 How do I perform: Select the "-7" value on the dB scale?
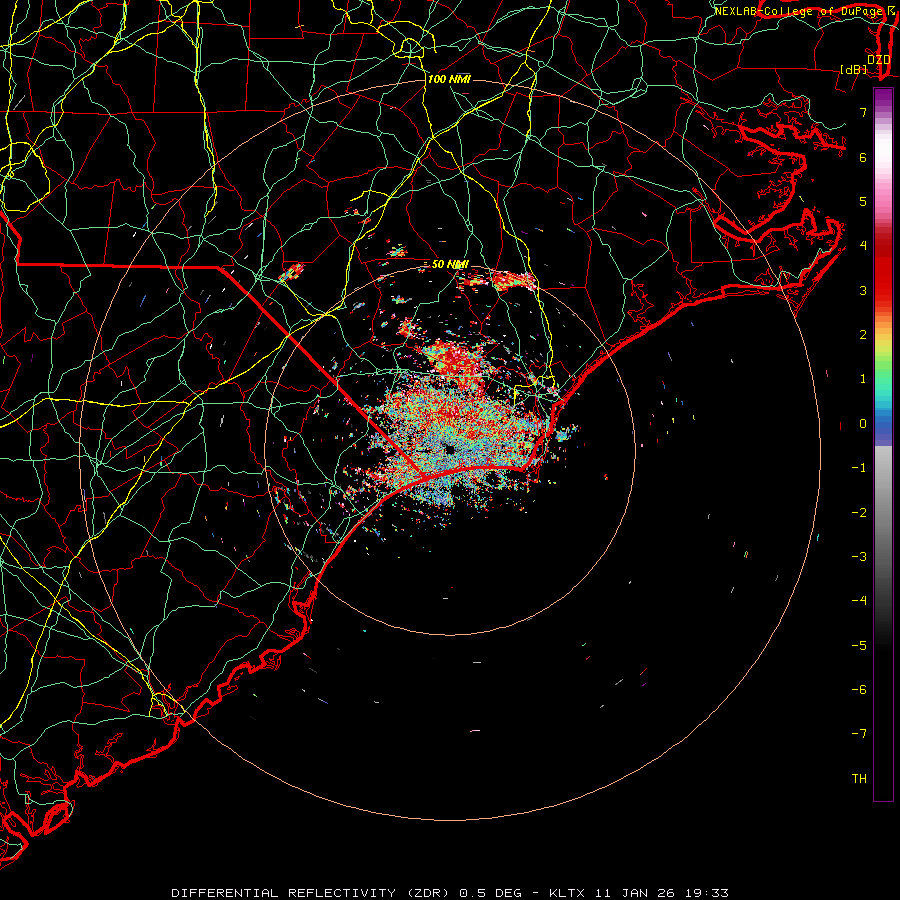(x=859, y=734)
